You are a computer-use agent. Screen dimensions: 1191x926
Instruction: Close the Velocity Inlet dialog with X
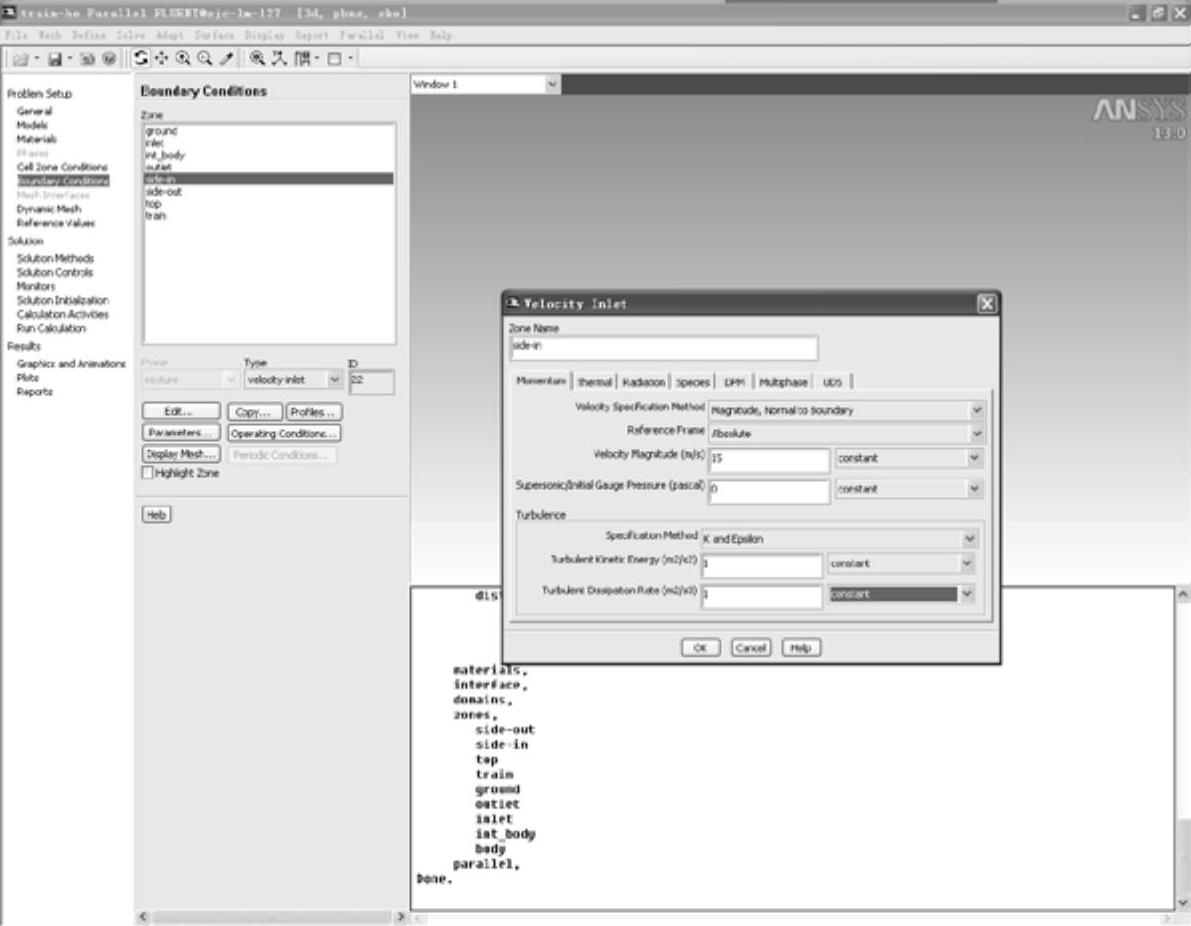986,304
